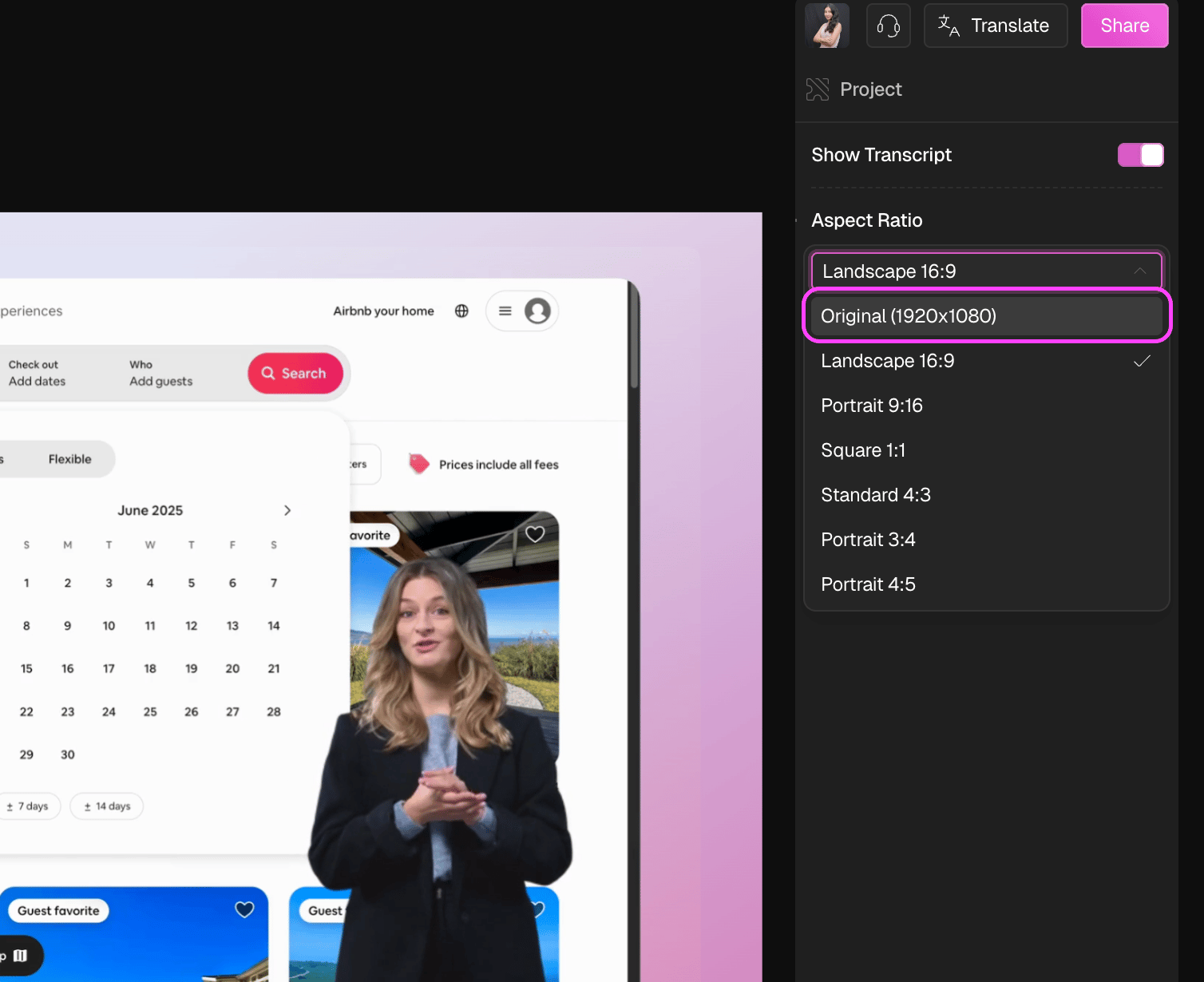Select Portrait 3:4 option
Screen dimensions: 1204x982
987,540
